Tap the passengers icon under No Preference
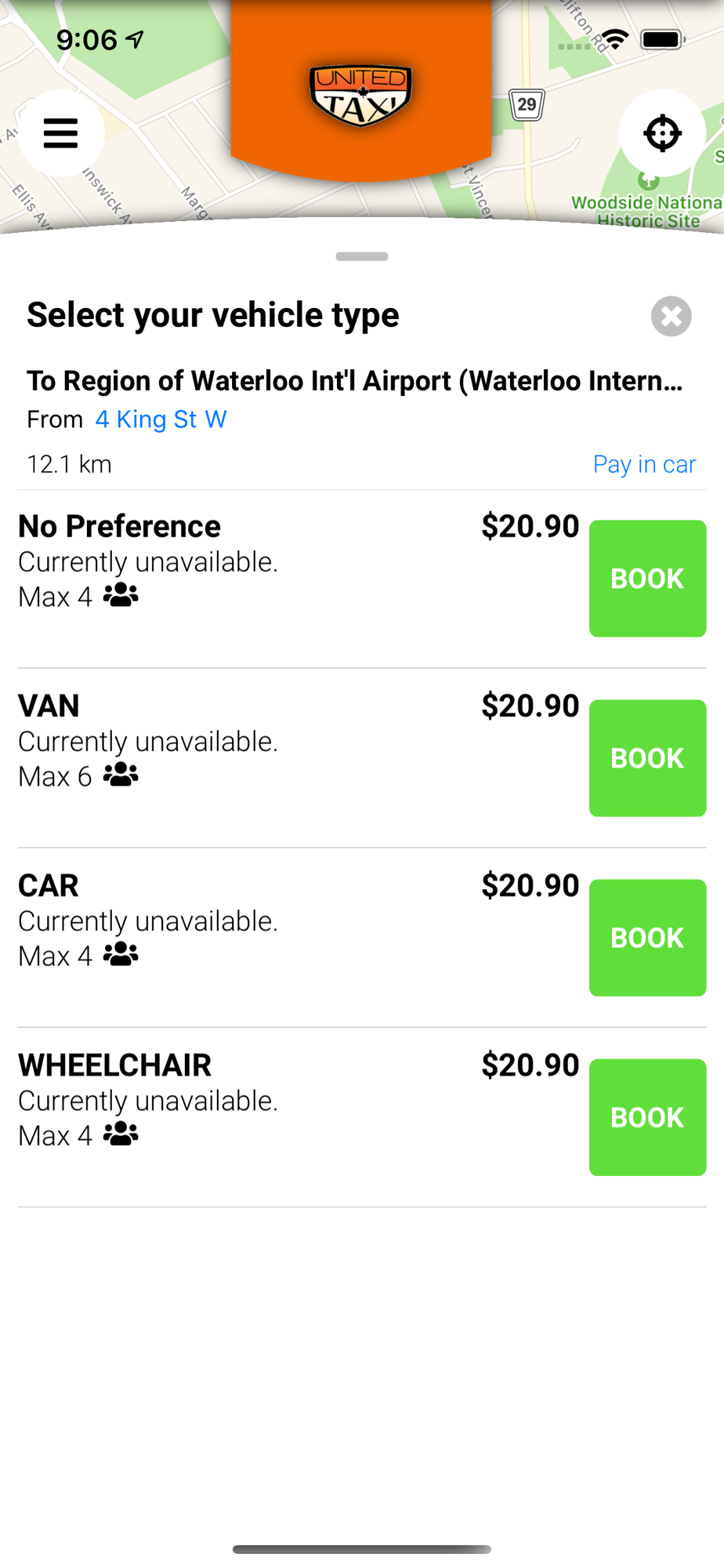Screen dimensions: 724x1568 pyautogui.click(x=121, y=596)
